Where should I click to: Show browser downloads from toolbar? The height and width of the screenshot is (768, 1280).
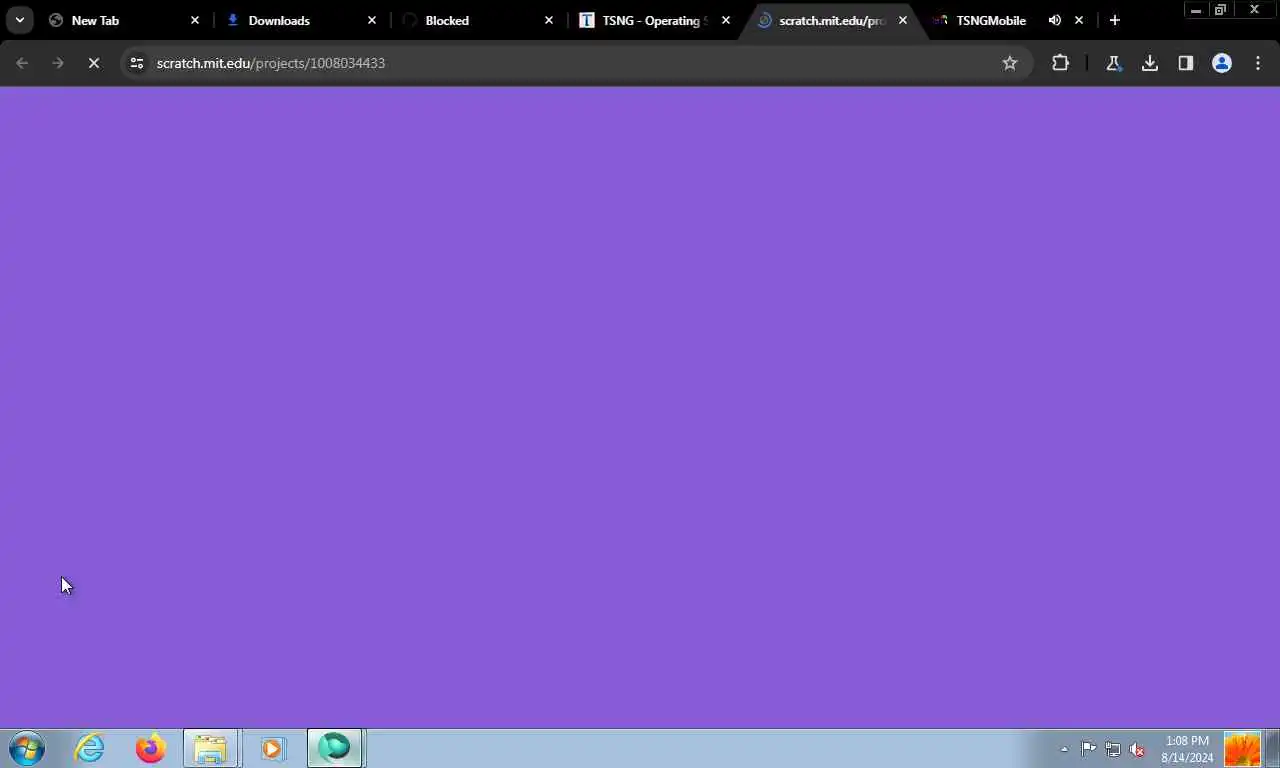pos(1150,63)
